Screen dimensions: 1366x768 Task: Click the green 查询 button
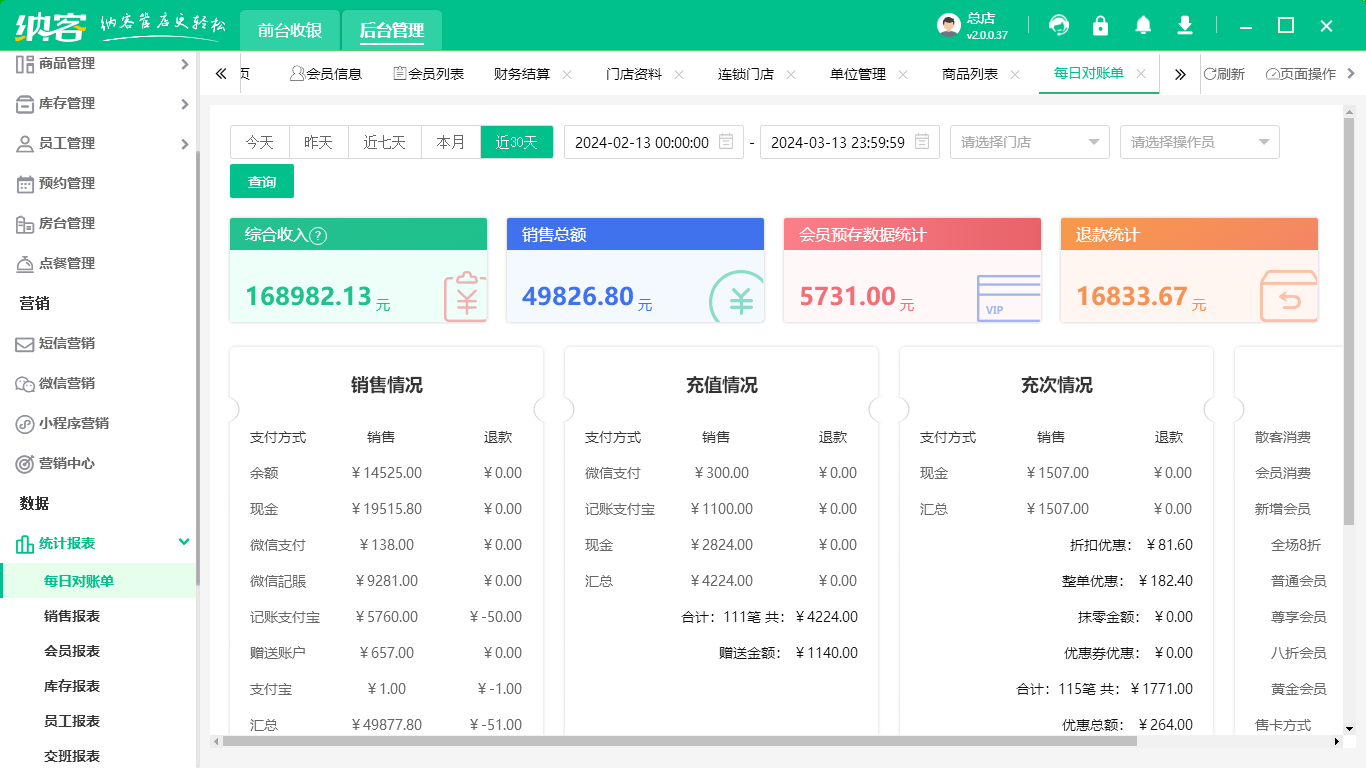point(262,182)
